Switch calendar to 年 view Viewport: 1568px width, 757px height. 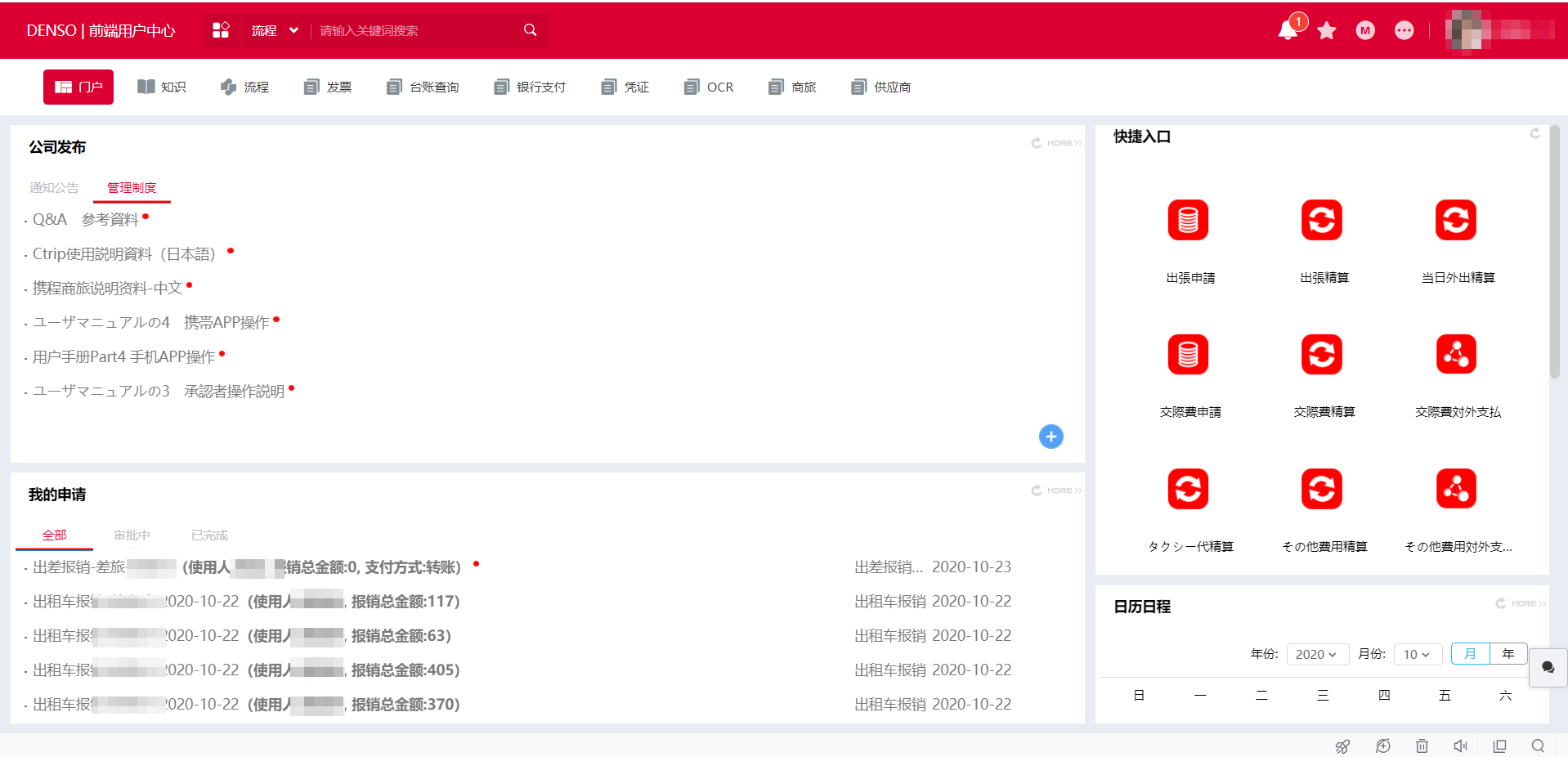[x=1508, y=654]
